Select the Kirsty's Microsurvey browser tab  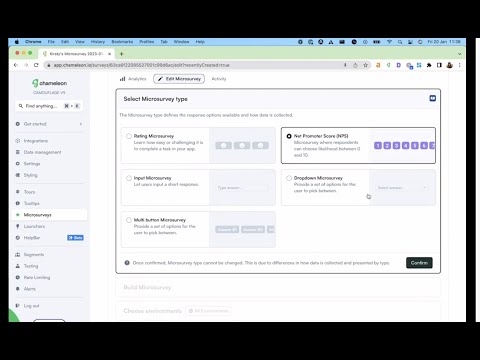[76, 54]
